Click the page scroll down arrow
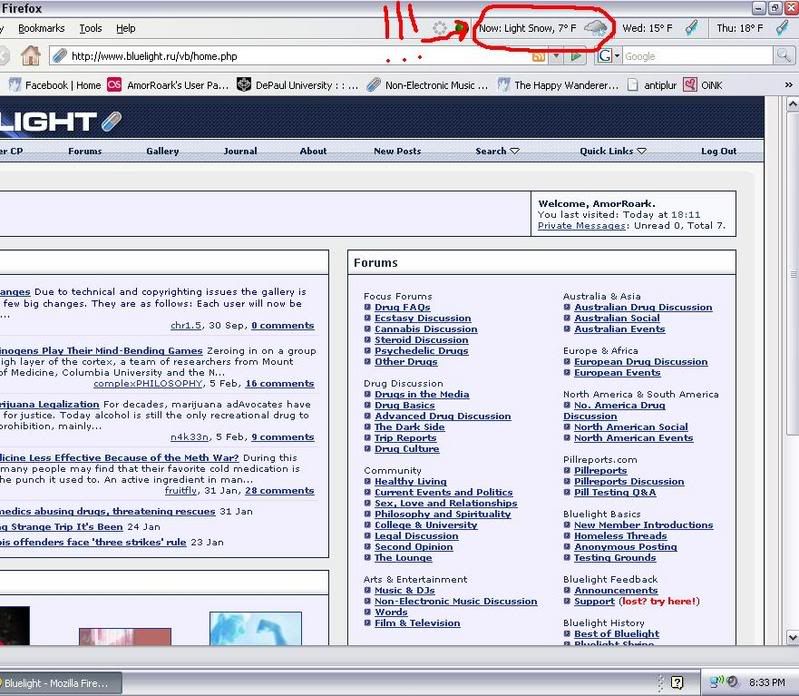Viewport: 799px width, 696px height. pos(792,637)
